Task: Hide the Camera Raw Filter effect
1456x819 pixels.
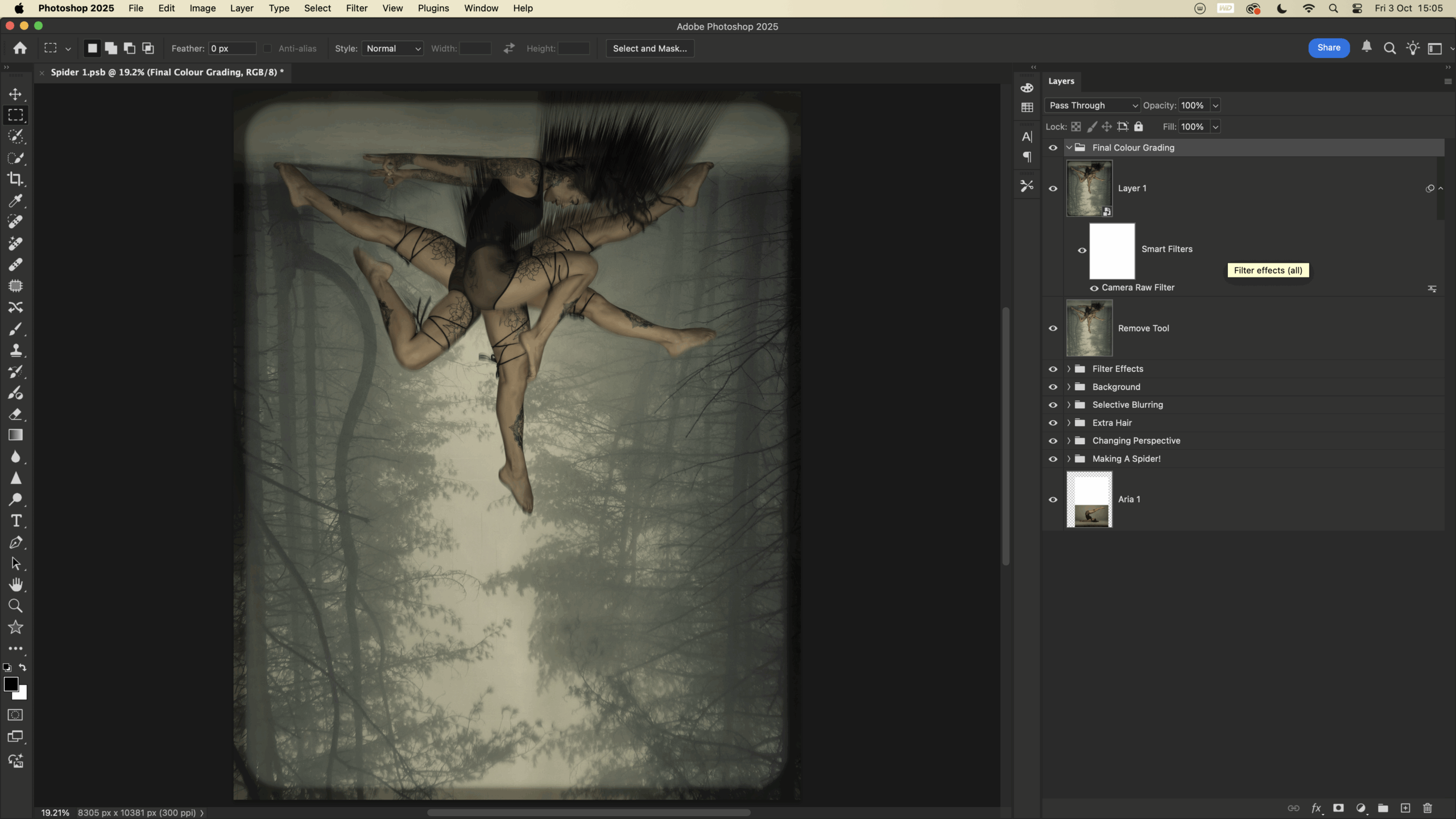Action: 1094,288
